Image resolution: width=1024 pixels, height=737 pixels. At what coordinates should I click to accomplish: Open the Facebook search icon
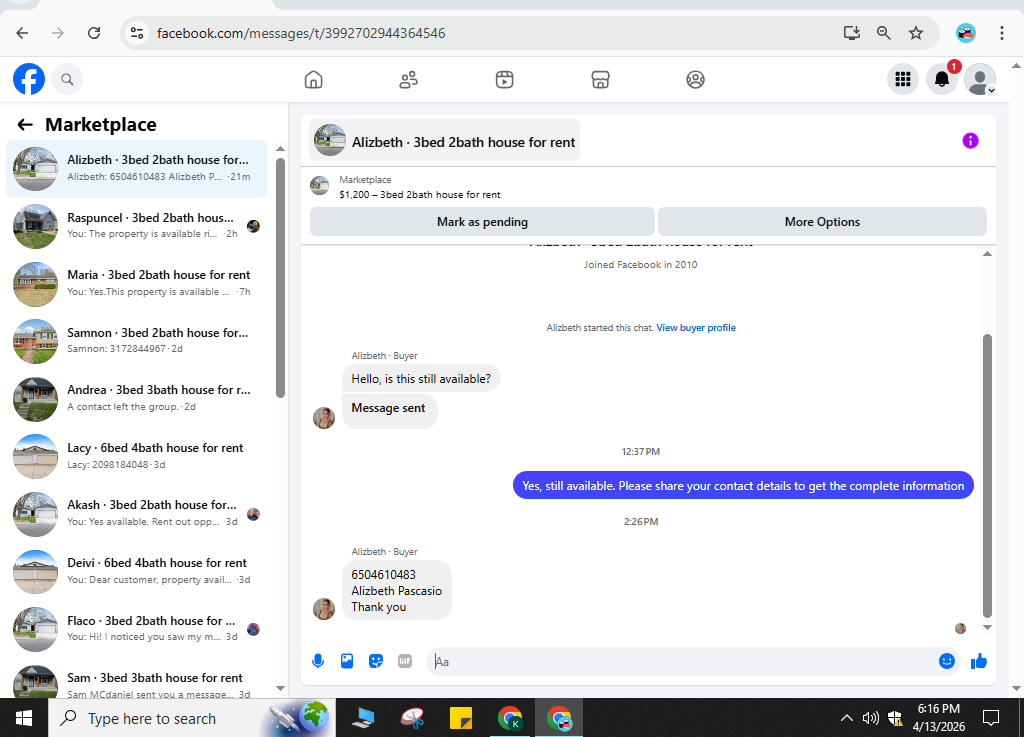click(x=67, y=80)
